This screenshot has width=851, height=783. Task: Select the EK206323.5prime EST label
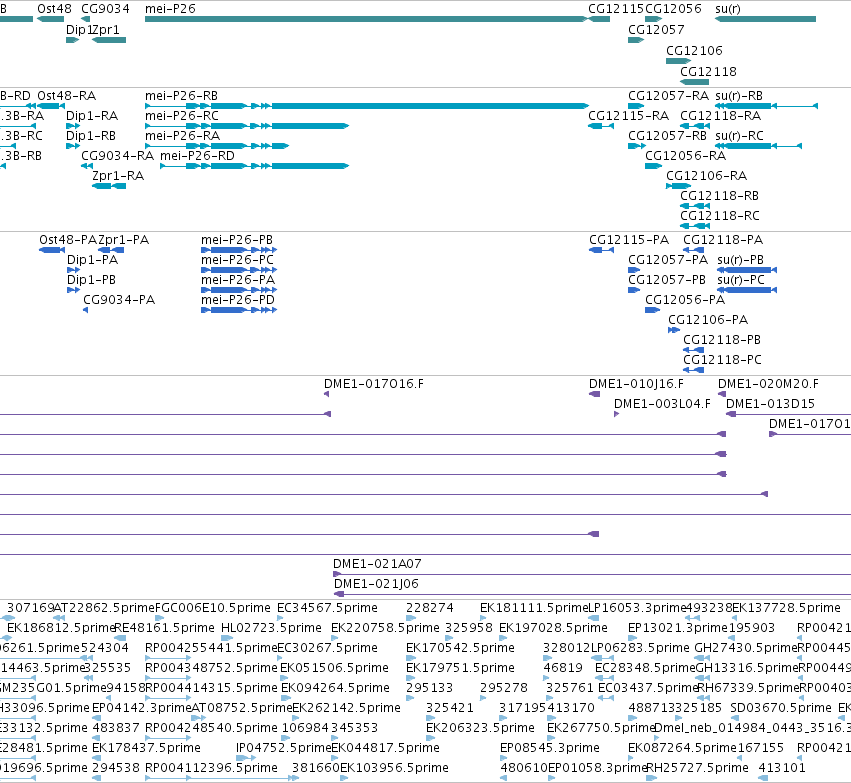480,728
